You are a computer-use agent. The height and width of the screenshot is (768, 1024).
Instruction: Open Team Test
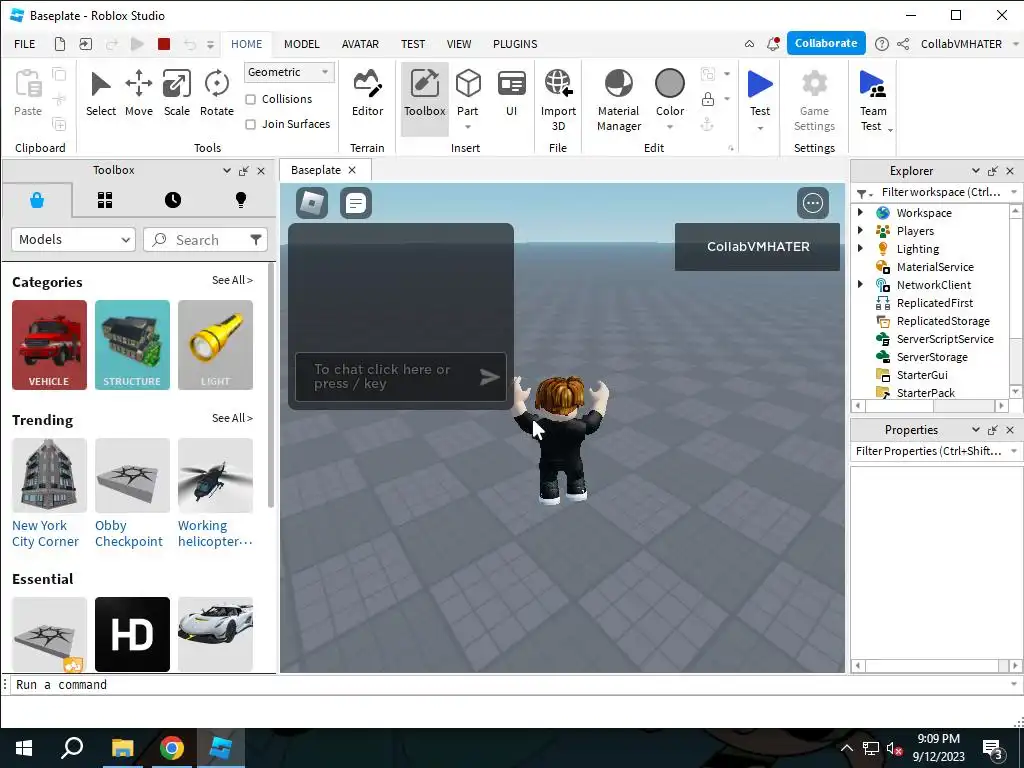[872, 100]
